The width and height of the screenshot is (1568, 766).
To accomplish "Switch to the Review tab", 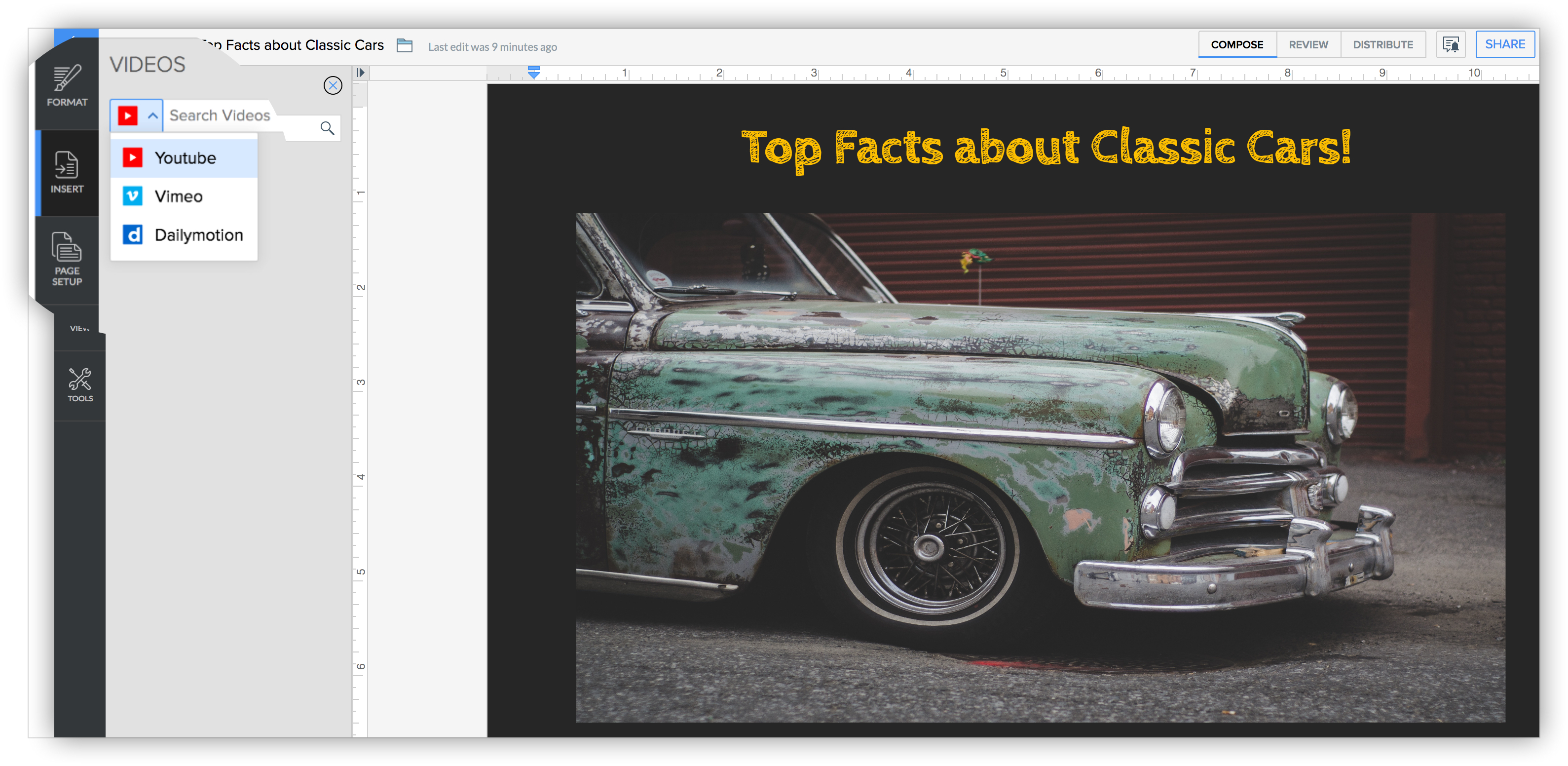I will point(1307,45).
